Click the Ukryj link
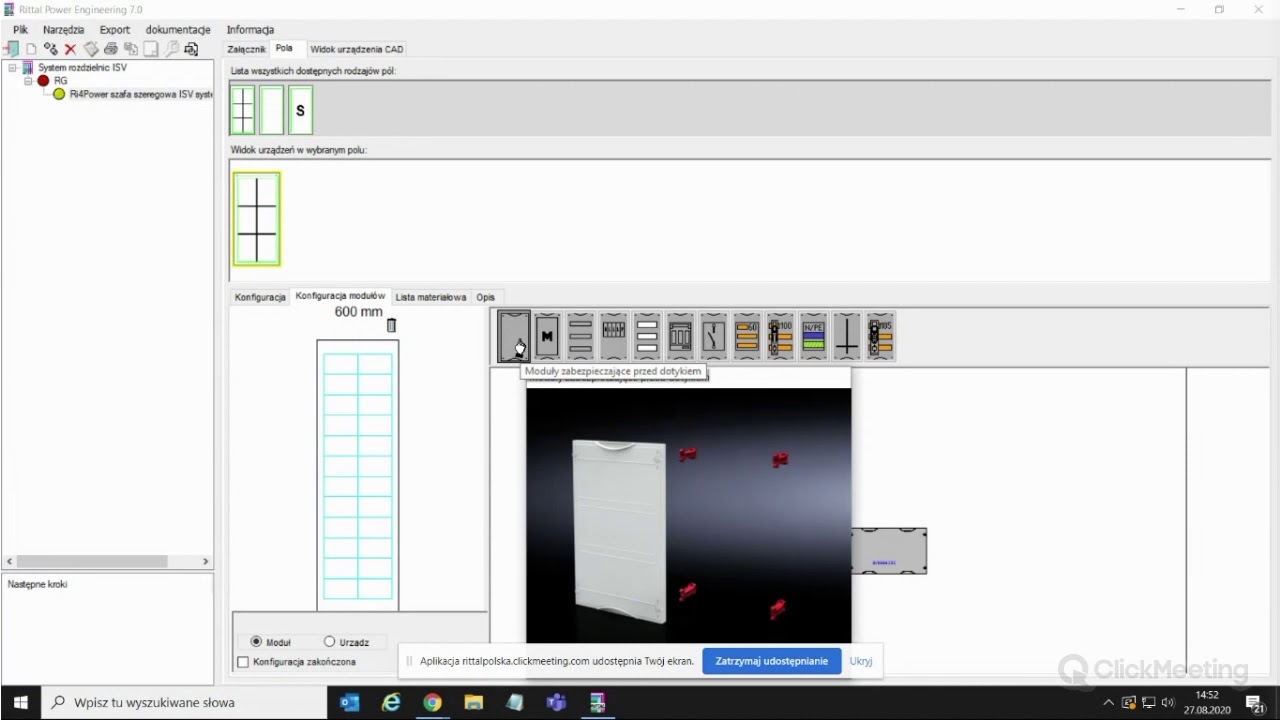 point(861,661)
